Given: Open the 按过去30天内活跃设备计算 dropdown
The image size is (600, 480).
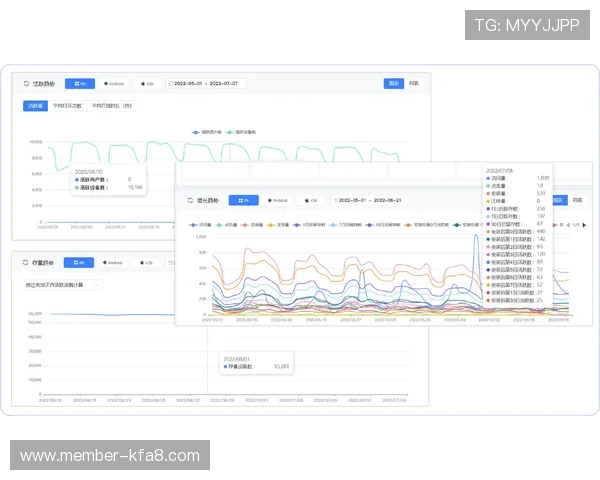Looking at the screenshot, I should pos(62,285).
